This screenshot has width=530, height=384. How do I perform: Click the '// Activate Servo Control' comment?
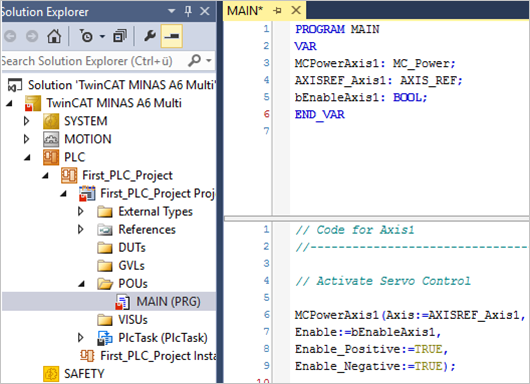[383, 281]
